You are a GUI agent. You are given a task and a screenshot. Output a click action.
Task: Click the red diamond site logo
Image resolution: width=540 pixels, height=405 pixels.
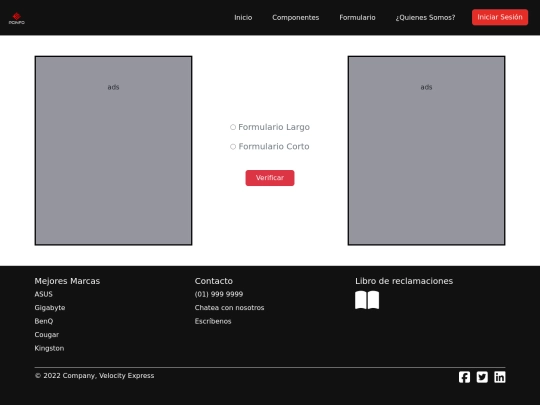pos(17,18)
